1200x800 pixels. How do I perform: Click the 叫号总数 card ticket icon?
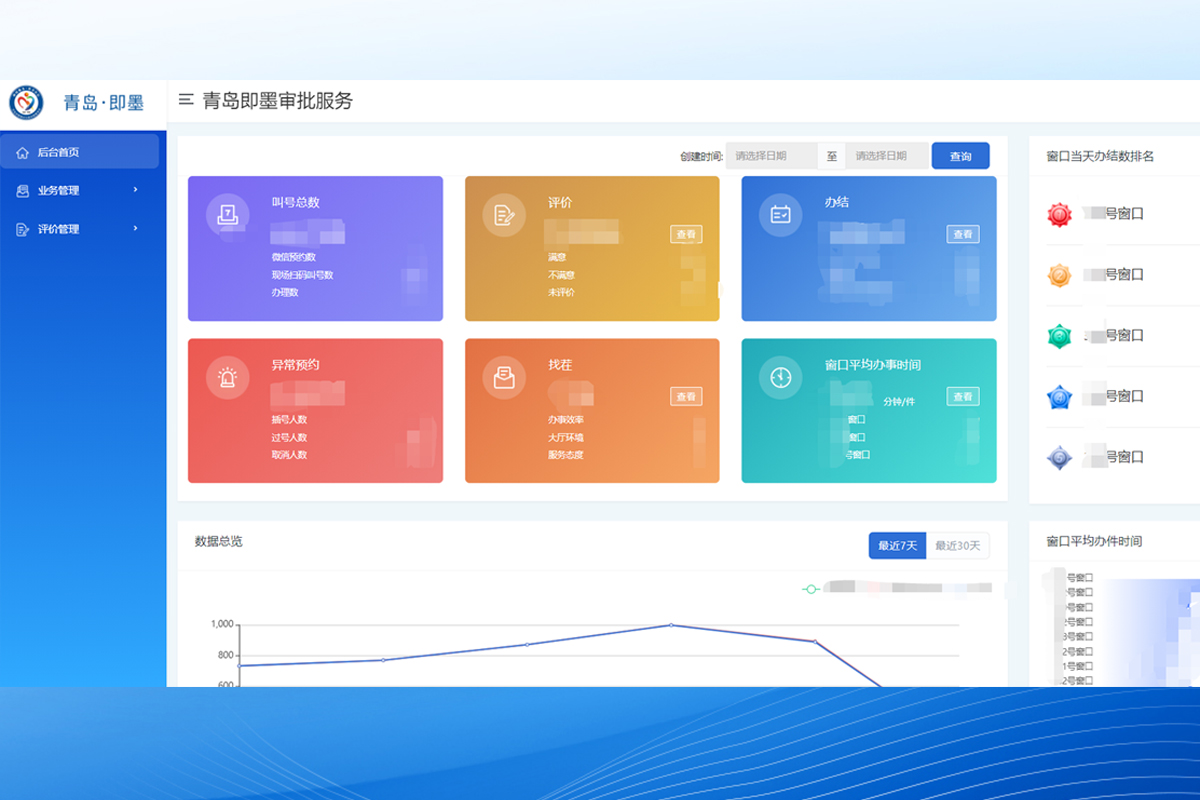[x=228, y=215]
